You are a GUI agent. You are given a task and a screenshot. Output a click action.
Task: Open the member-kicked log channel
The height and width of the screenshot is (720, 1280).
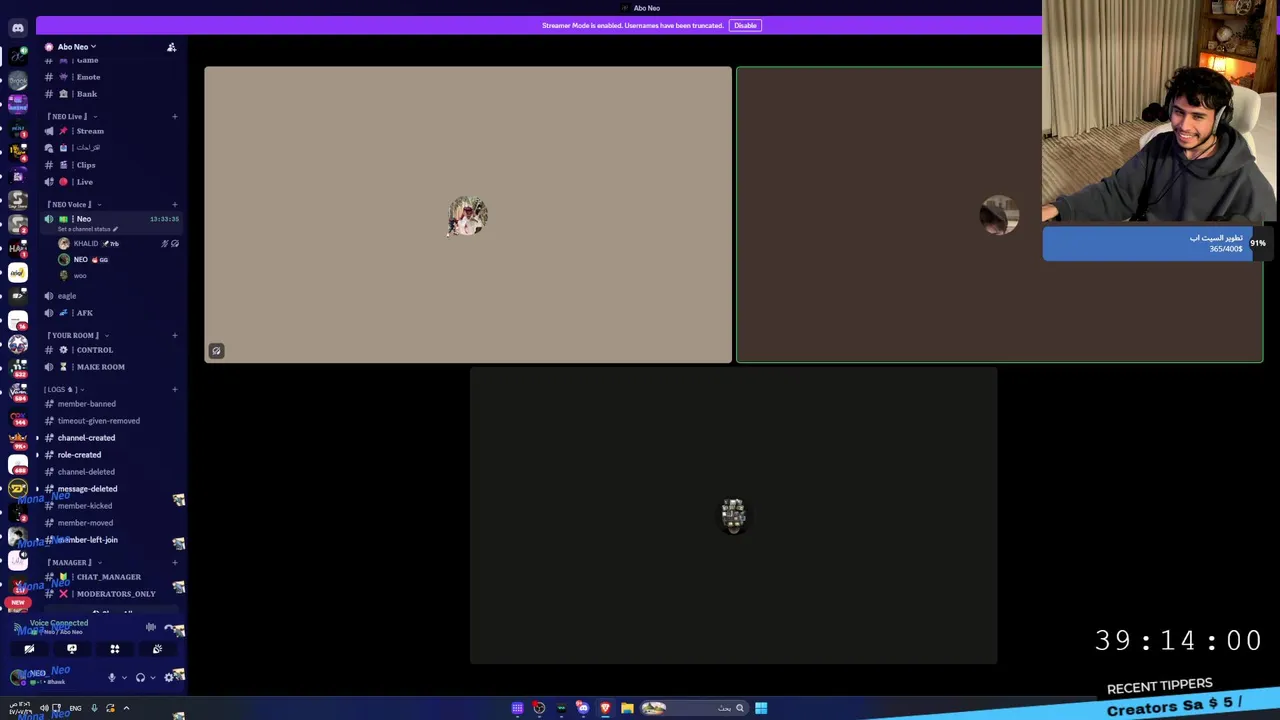(x=110, y=506)
